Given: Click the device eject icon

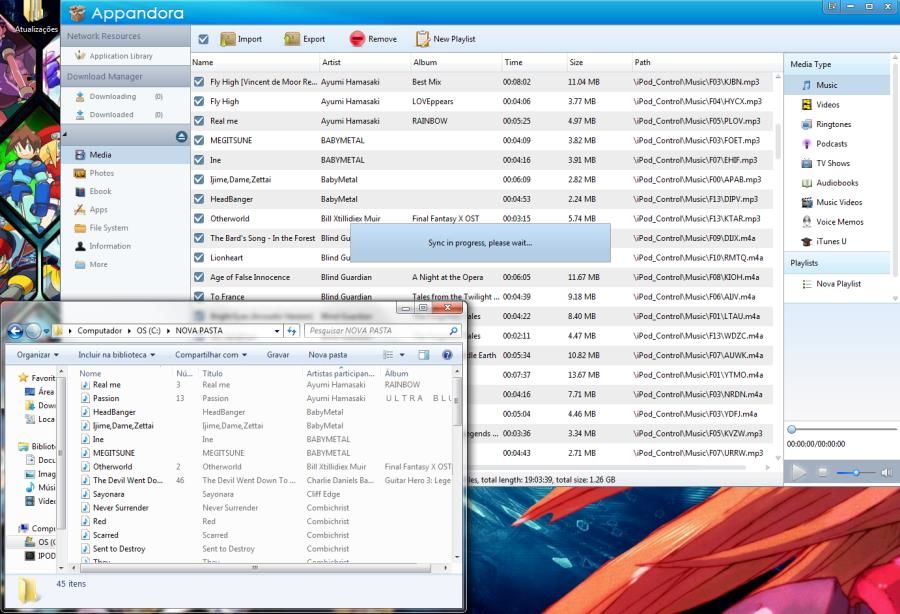Looking at the screenshot, I should [181, 137].
